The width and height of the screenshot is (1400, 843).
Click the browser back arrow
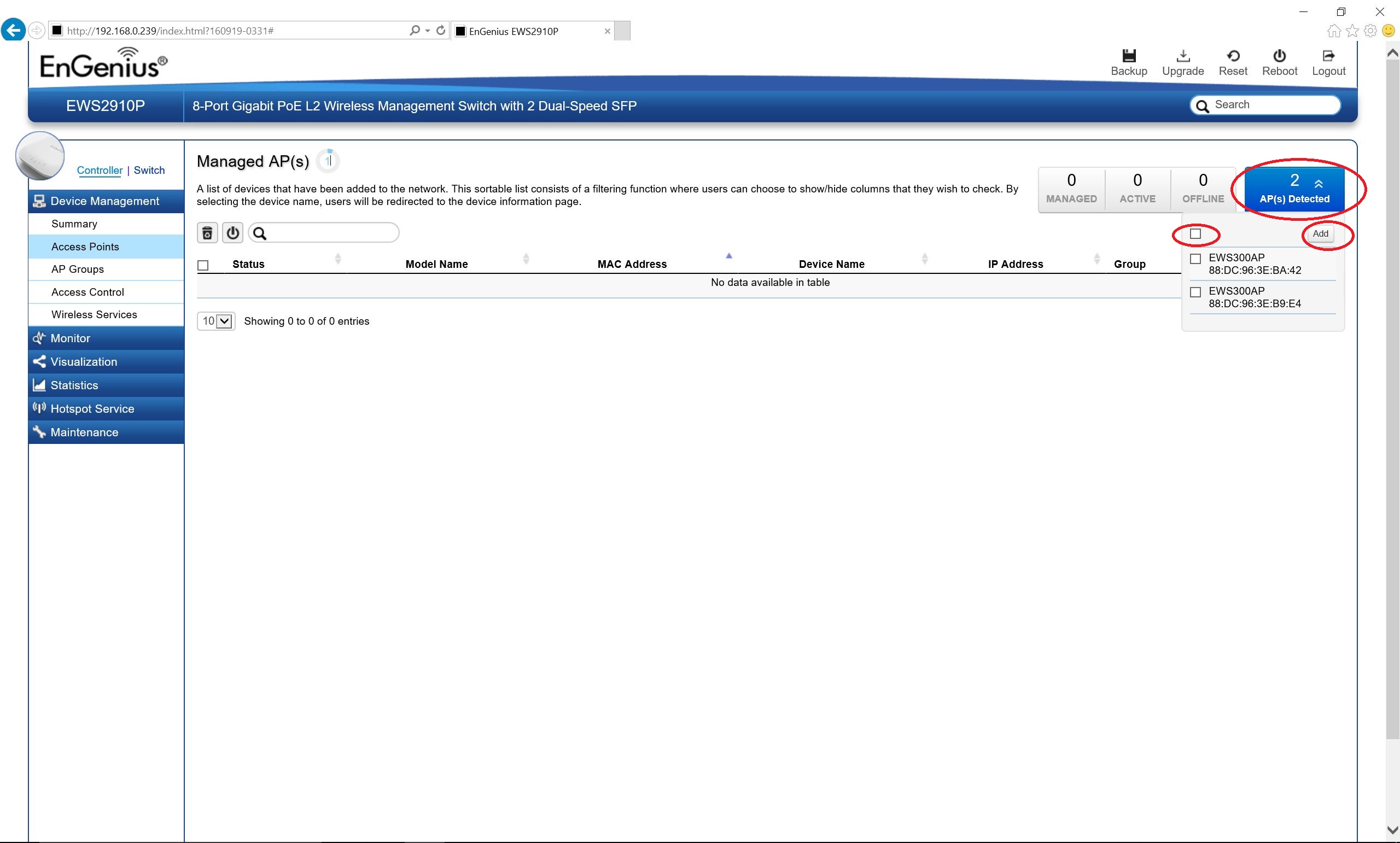coord(13,30)
